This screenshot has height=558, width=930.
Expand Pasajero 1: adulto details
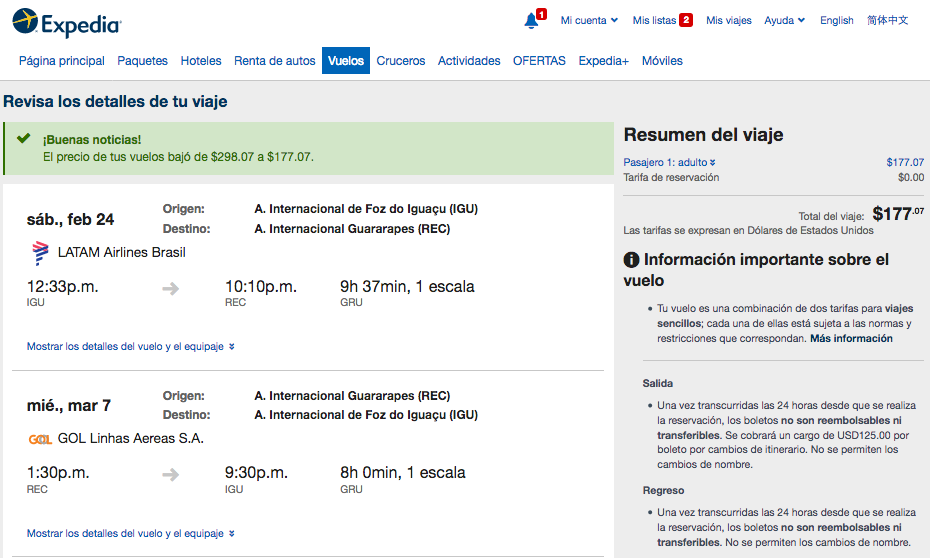pos(670,162)
